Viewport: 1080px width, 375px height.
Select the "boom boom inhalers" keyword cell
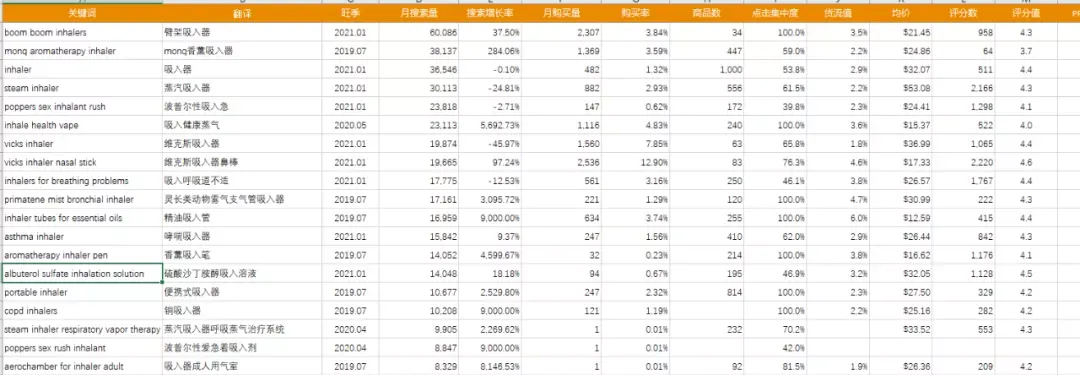click(x=81, y=32)
